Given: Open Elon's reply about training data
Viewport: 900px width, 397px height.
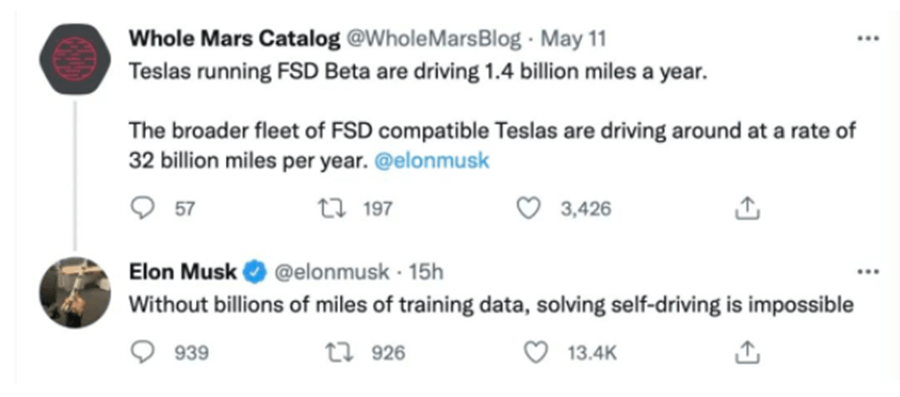Looking at the screenshot, I should coord(491,305).
